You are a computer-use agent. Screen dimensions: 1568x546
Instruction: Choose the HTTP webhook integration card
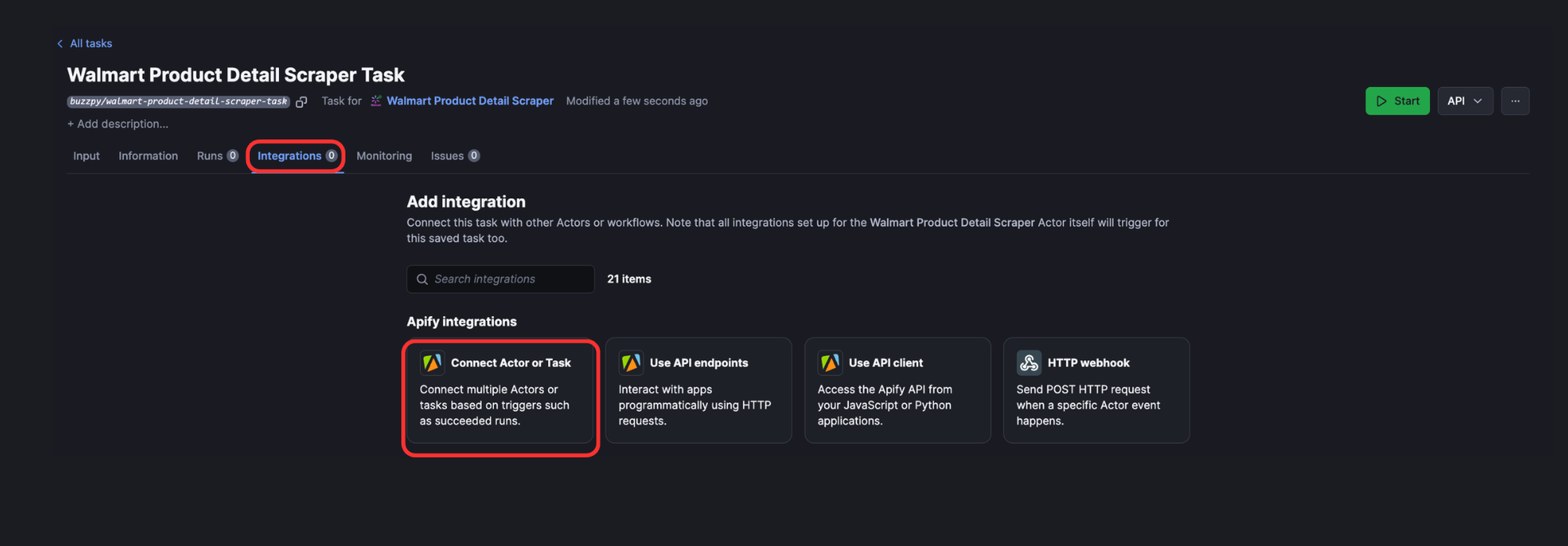1097,391
